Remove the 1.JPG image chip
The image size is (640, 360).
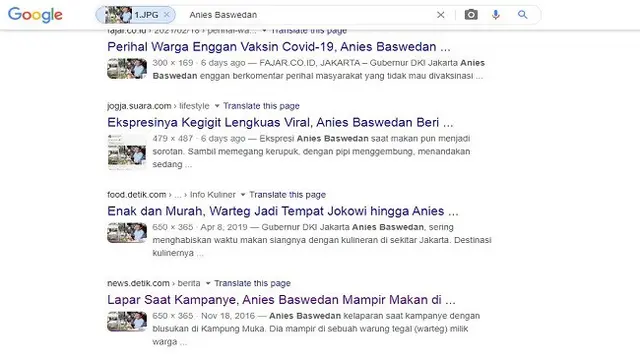click(x=167, y=15)
